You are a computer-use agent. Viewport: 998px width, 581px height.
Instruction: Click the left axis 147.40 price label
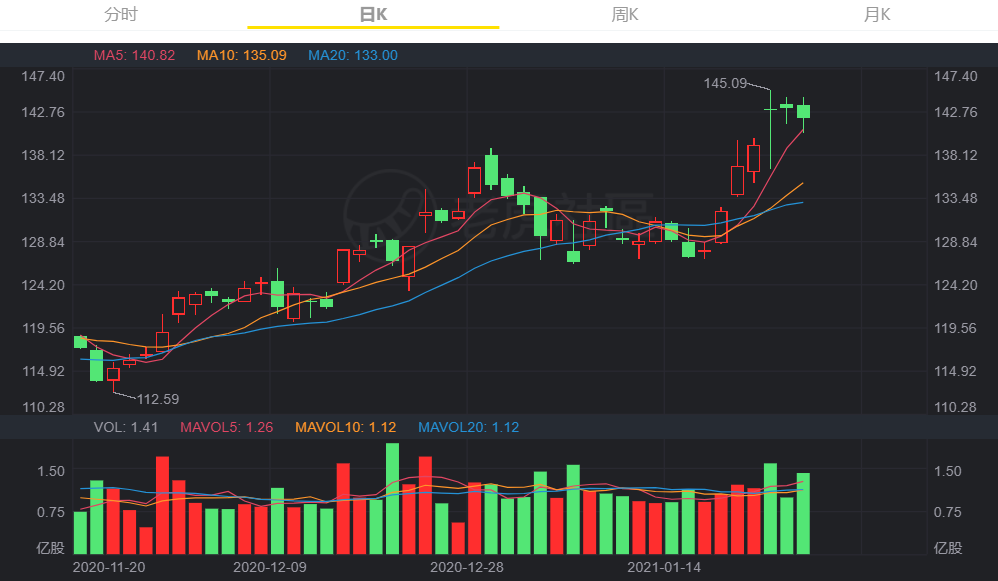[x=43, y=76]
